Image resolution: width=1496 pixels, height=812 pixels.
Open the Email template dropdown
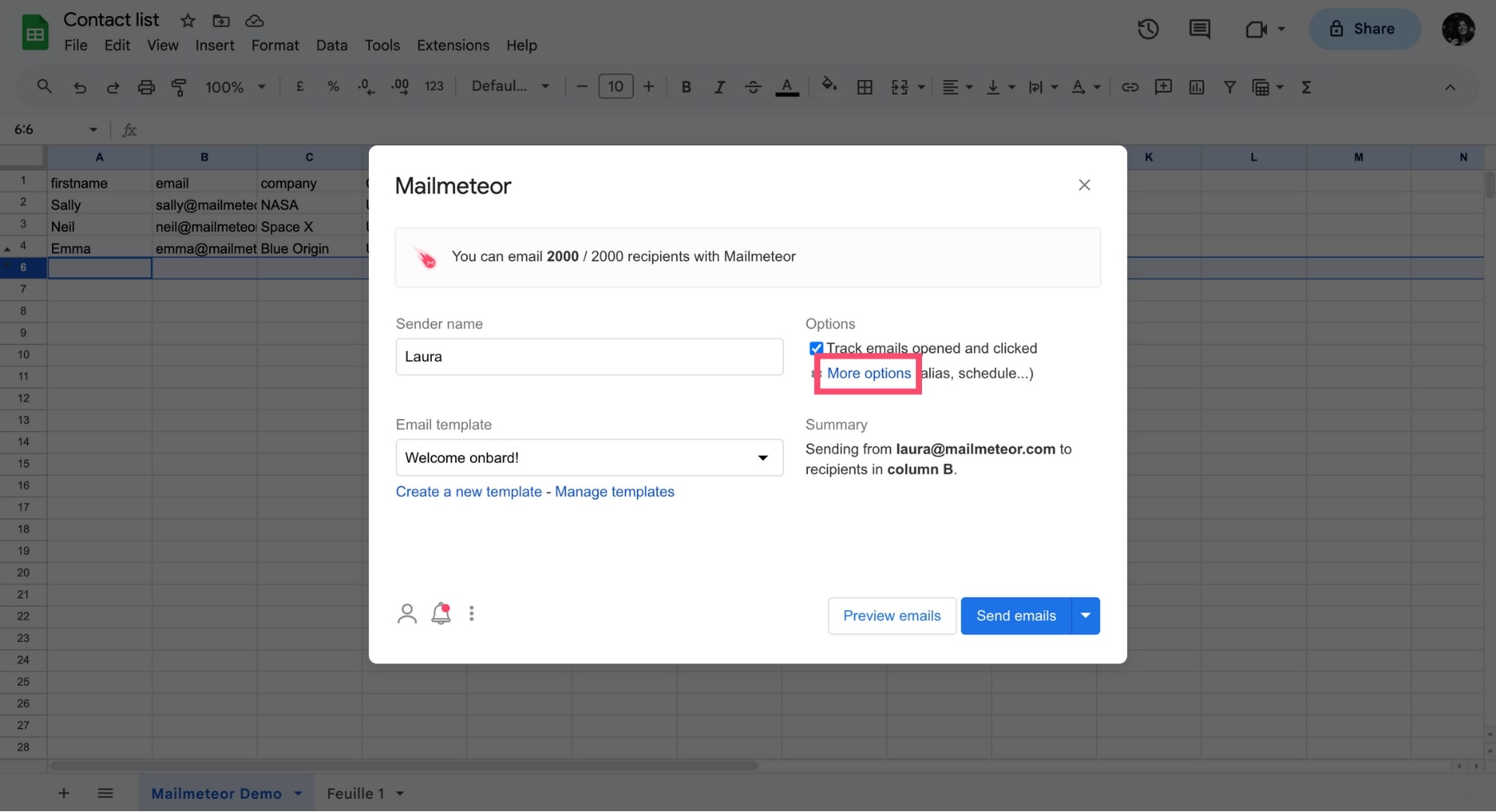point(590,458)
